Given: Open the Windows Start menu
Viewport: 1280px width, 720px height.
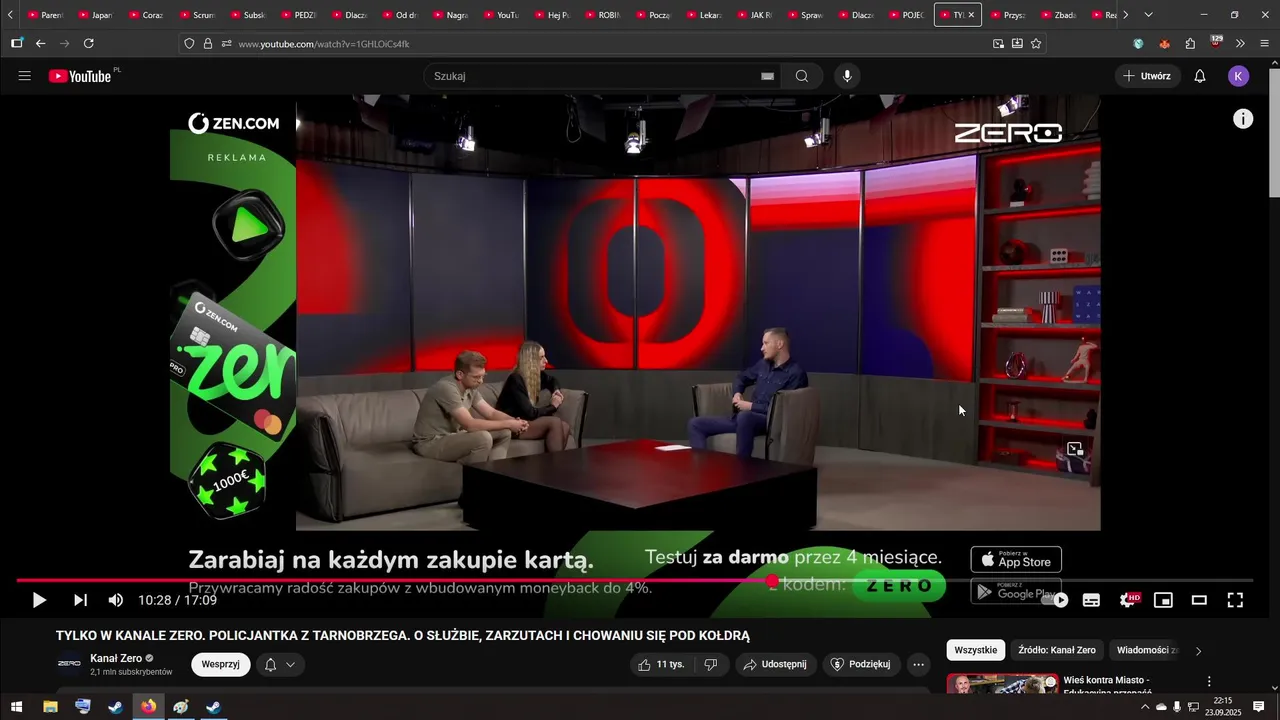Looking at the screenshot, I should [x=16, y=707].
